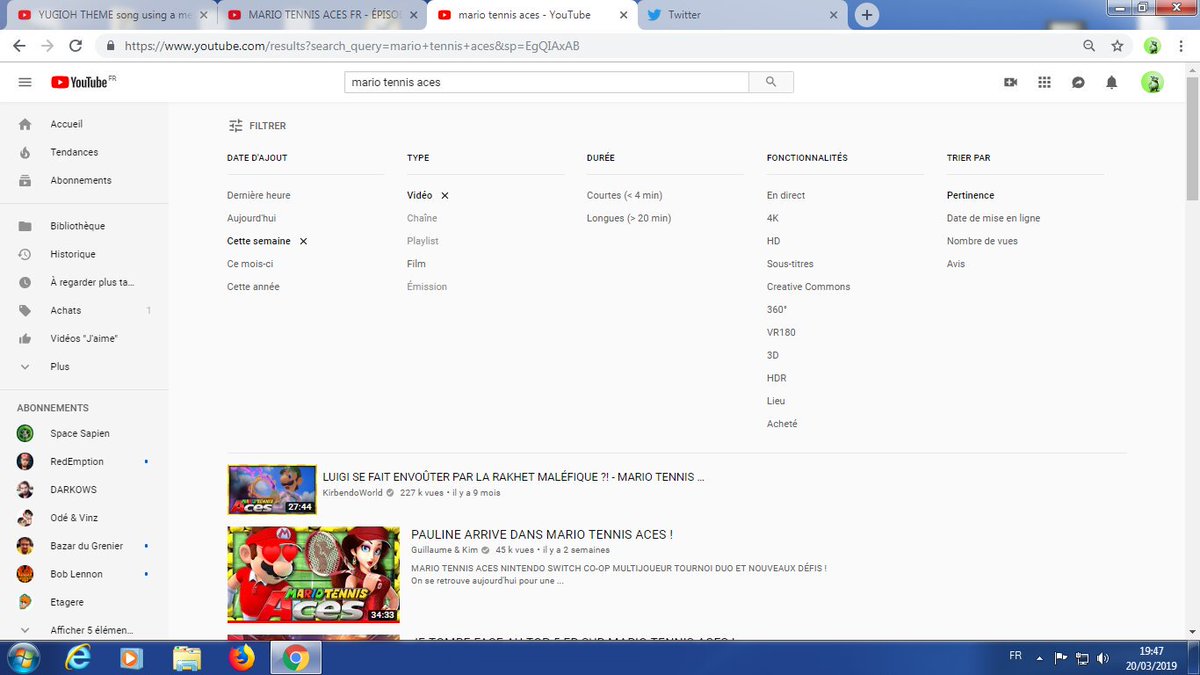Bookmark this page with star icon
This screenshot has height=675, width=1200.
click(1117, 46)
